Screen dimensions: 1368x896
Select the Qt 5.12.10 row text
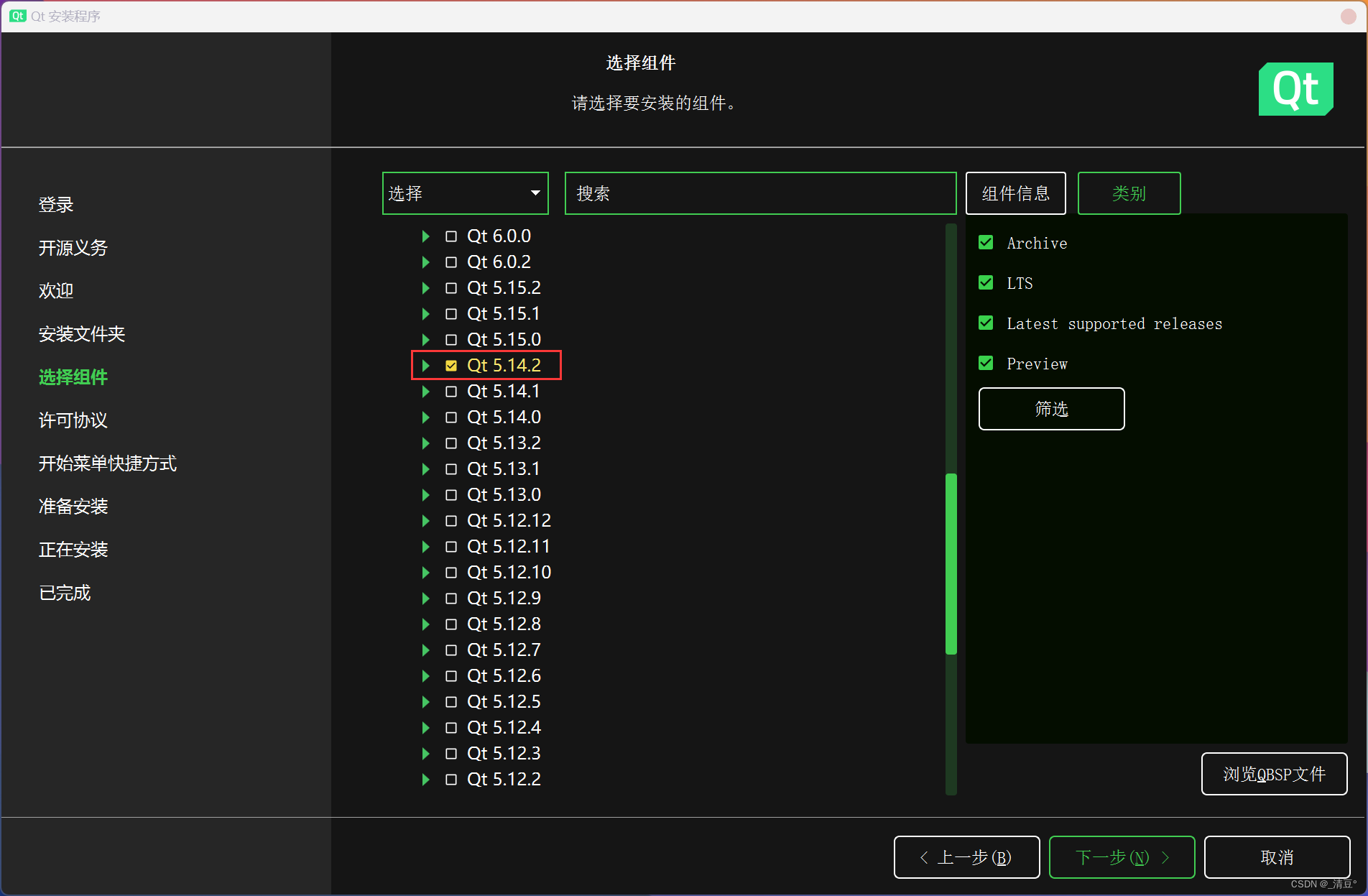click(x=509, y=573)
